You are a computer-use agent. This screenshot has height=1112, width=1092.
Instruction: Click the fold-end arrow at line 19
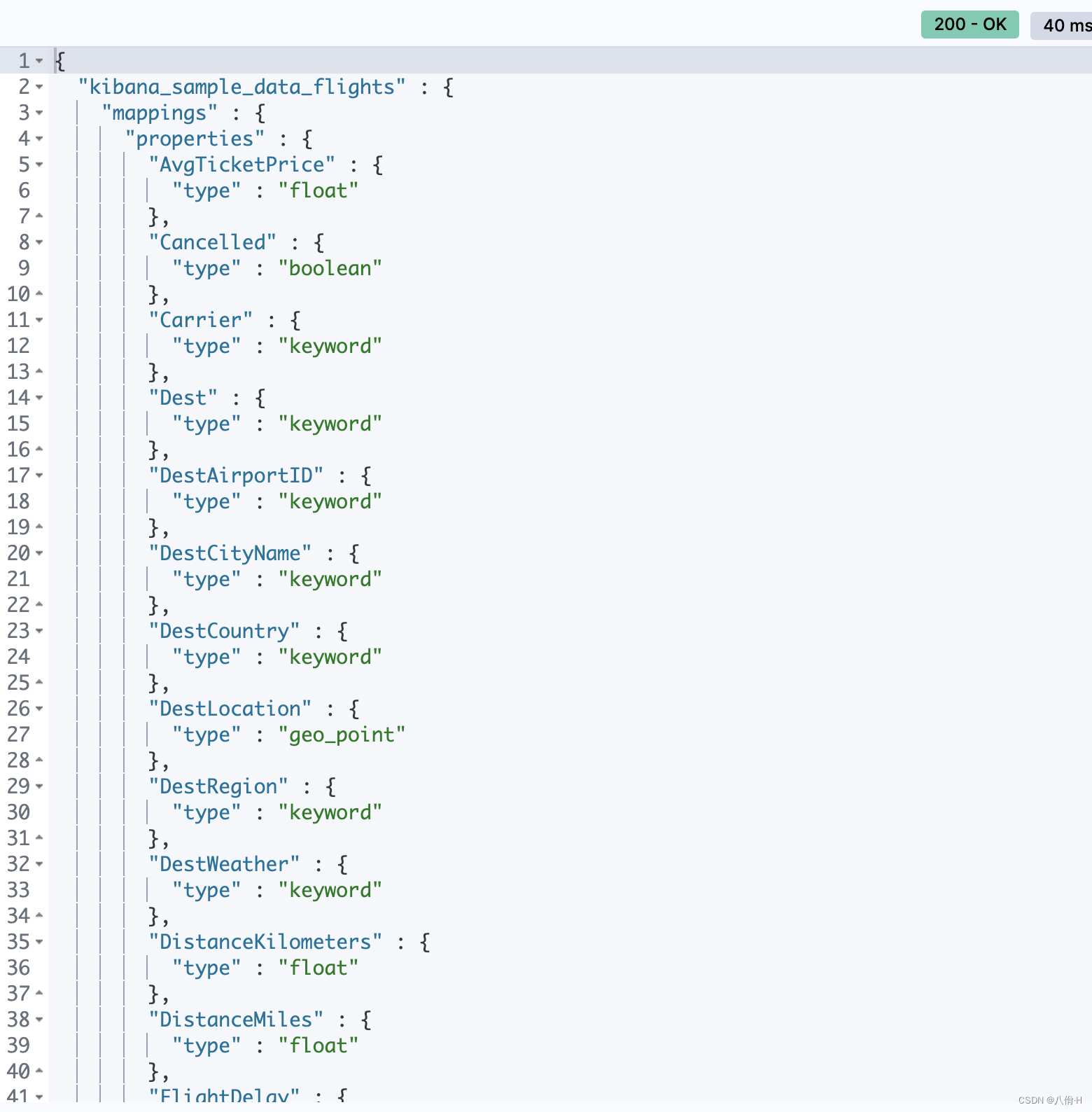[39, 527]
